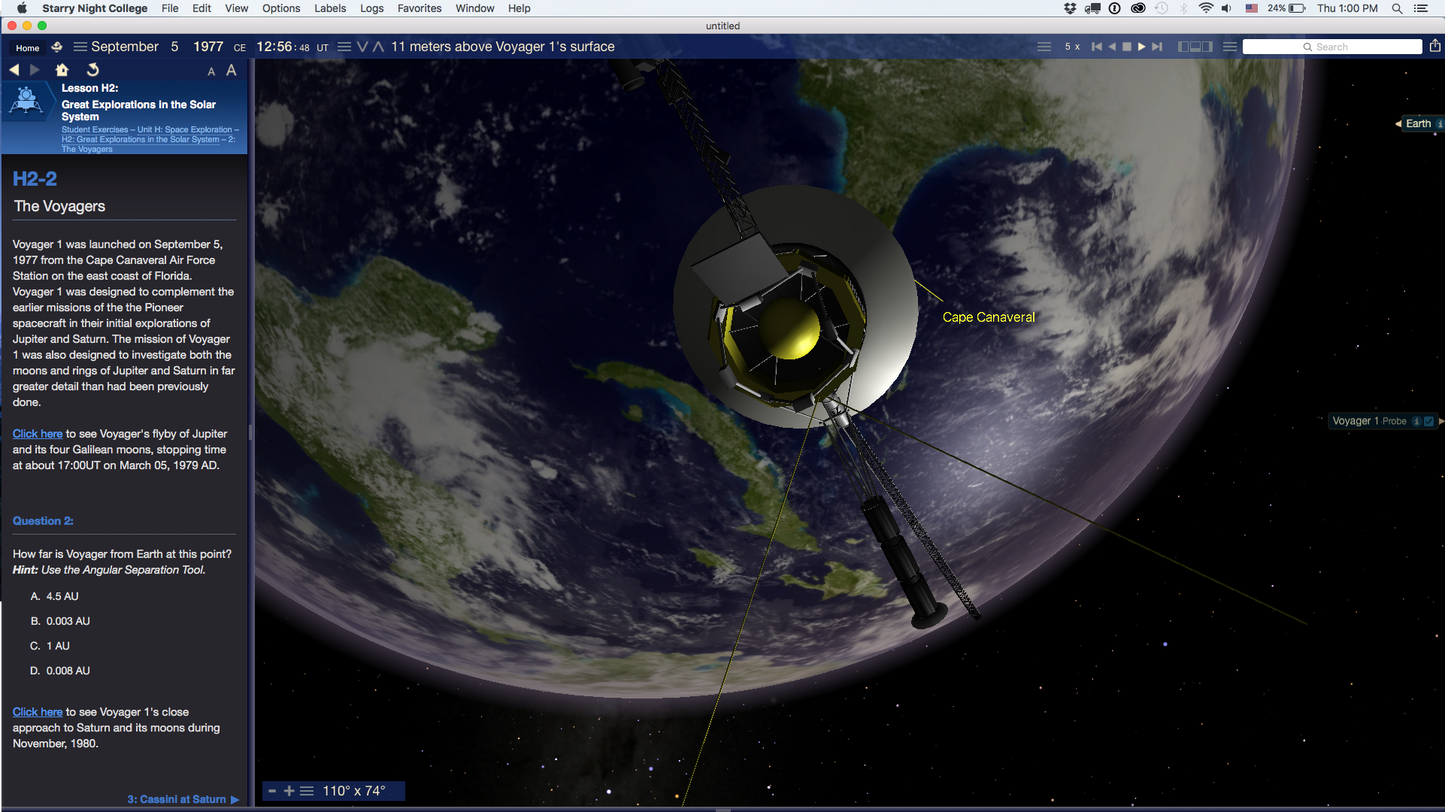Click the Search input field
The width and height of the screenshot is (1445, 812).
tap(1332, 47)
